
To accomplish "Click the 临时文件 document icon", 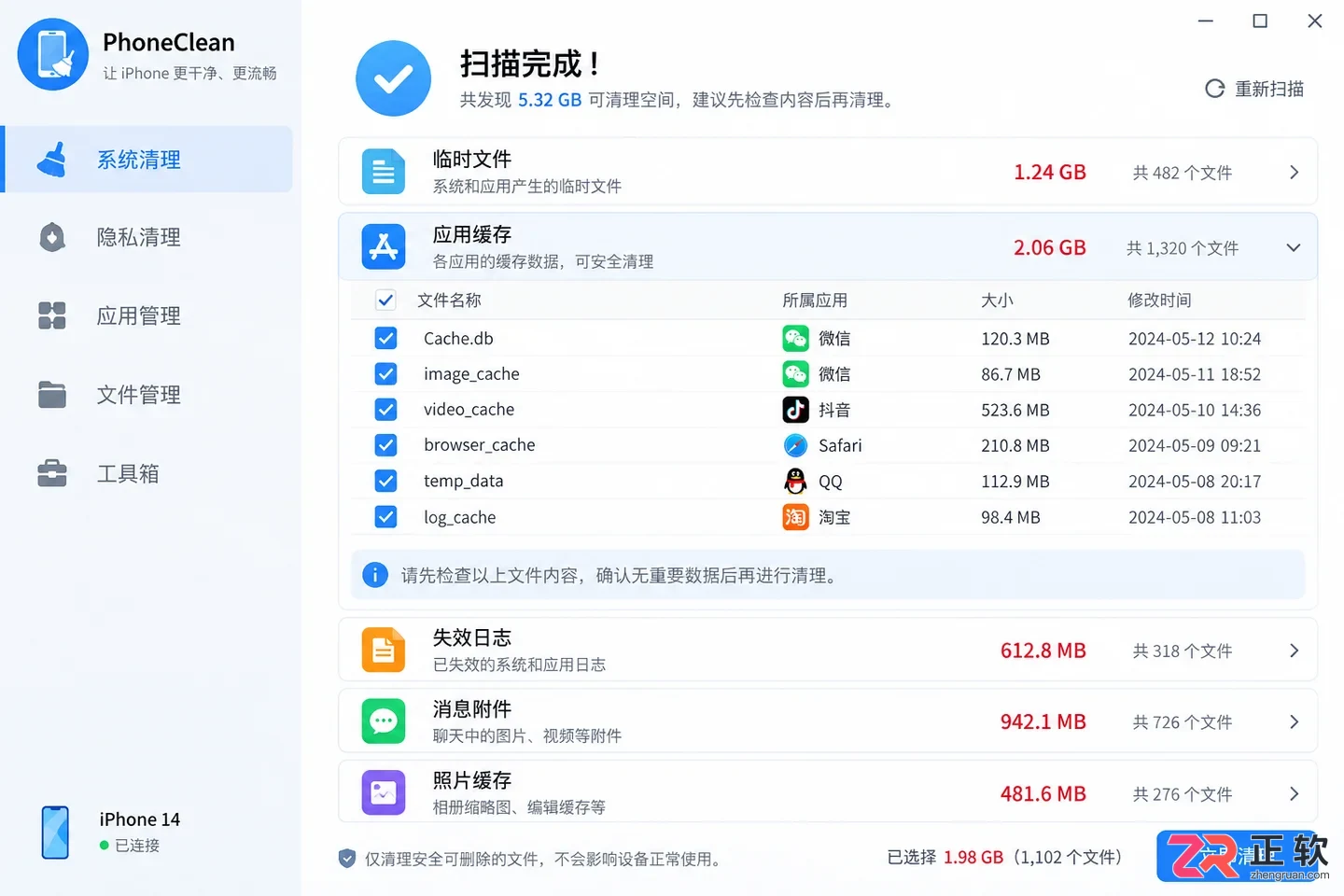I will [x=384, y=172].
